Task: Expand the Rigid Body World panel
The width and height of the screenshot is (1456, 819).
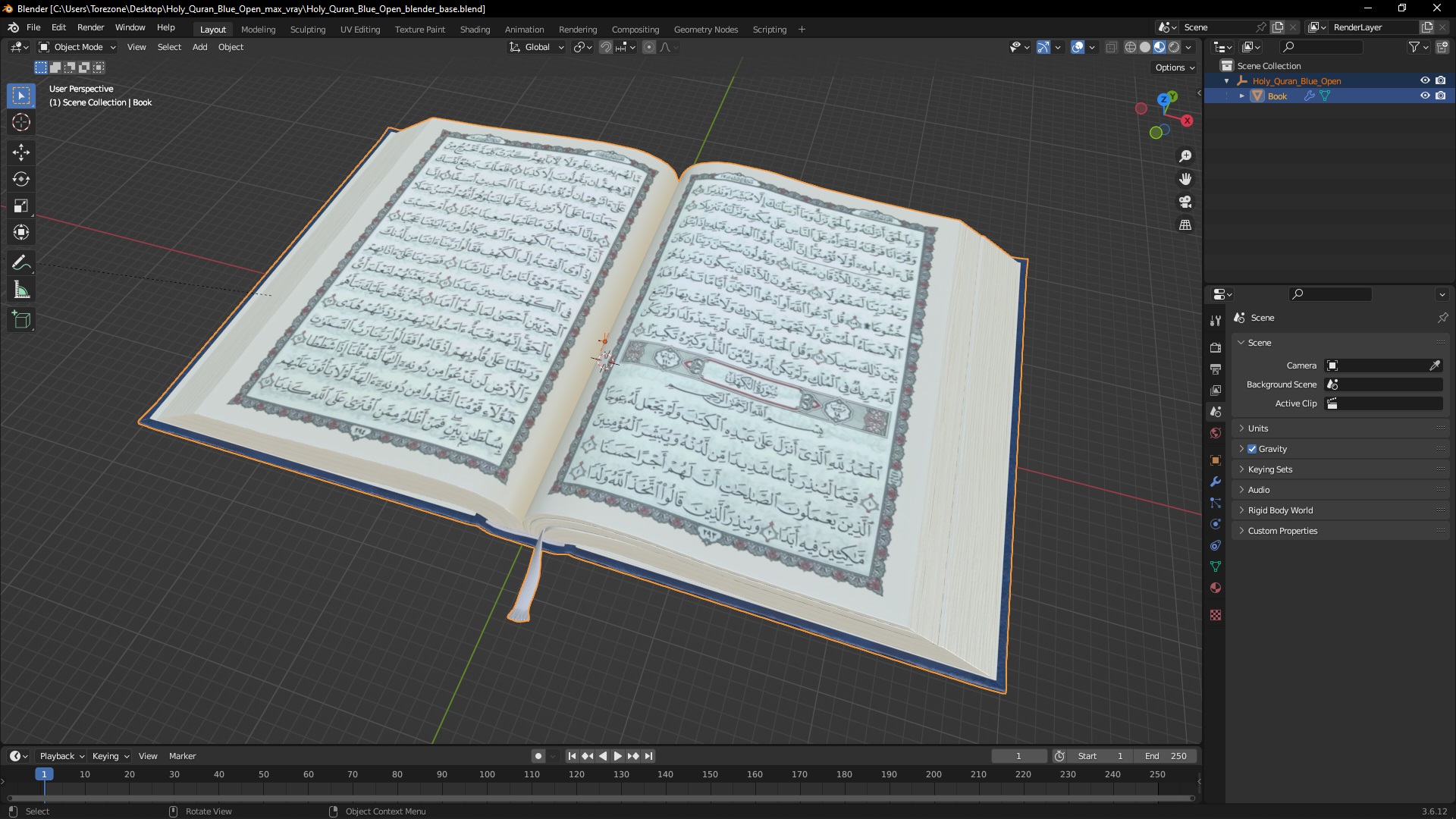Action: [1340, 510]
